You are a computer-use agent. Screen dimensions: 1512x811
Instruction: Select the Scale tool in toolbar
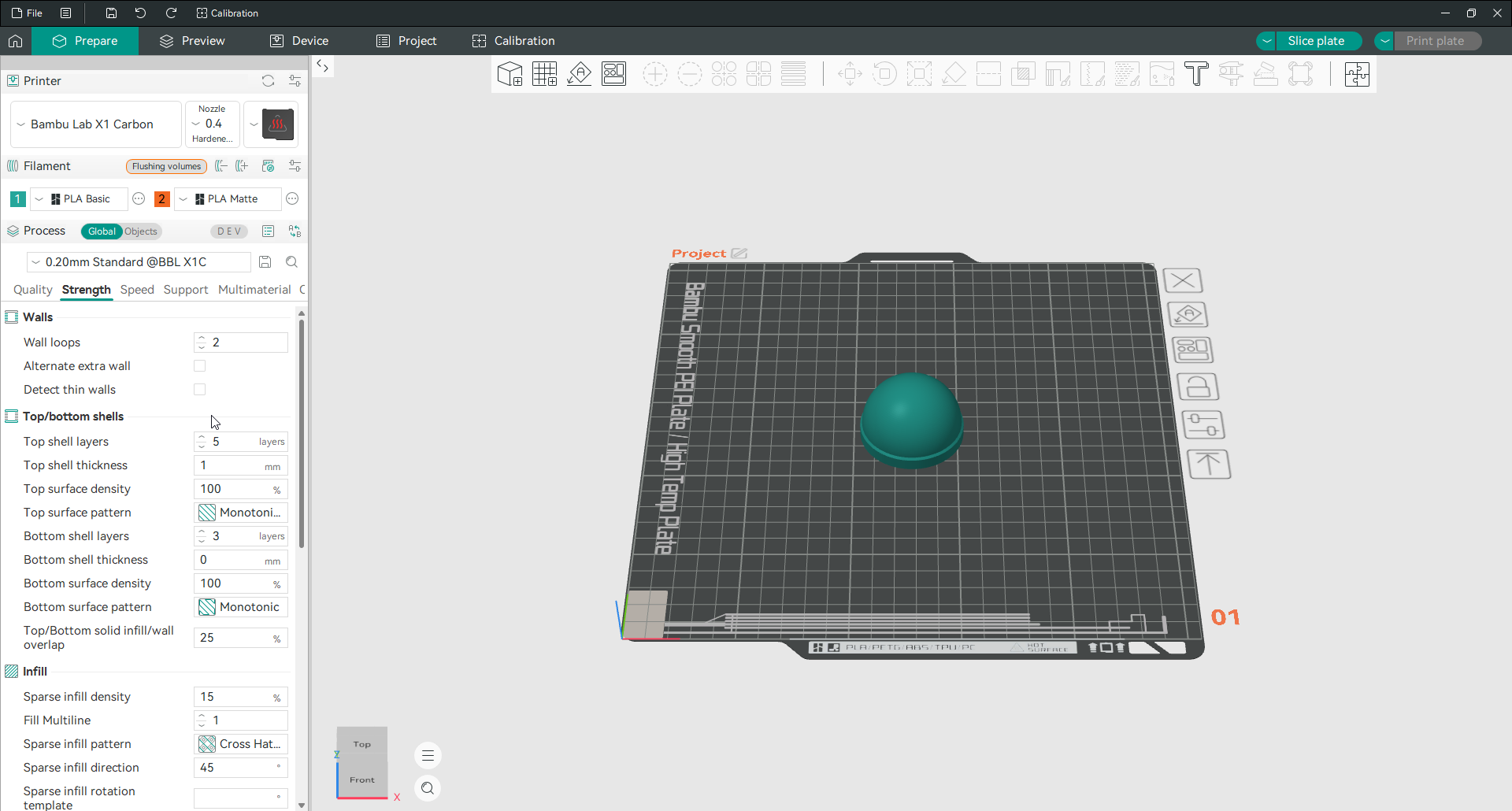[x=919, y=74]
